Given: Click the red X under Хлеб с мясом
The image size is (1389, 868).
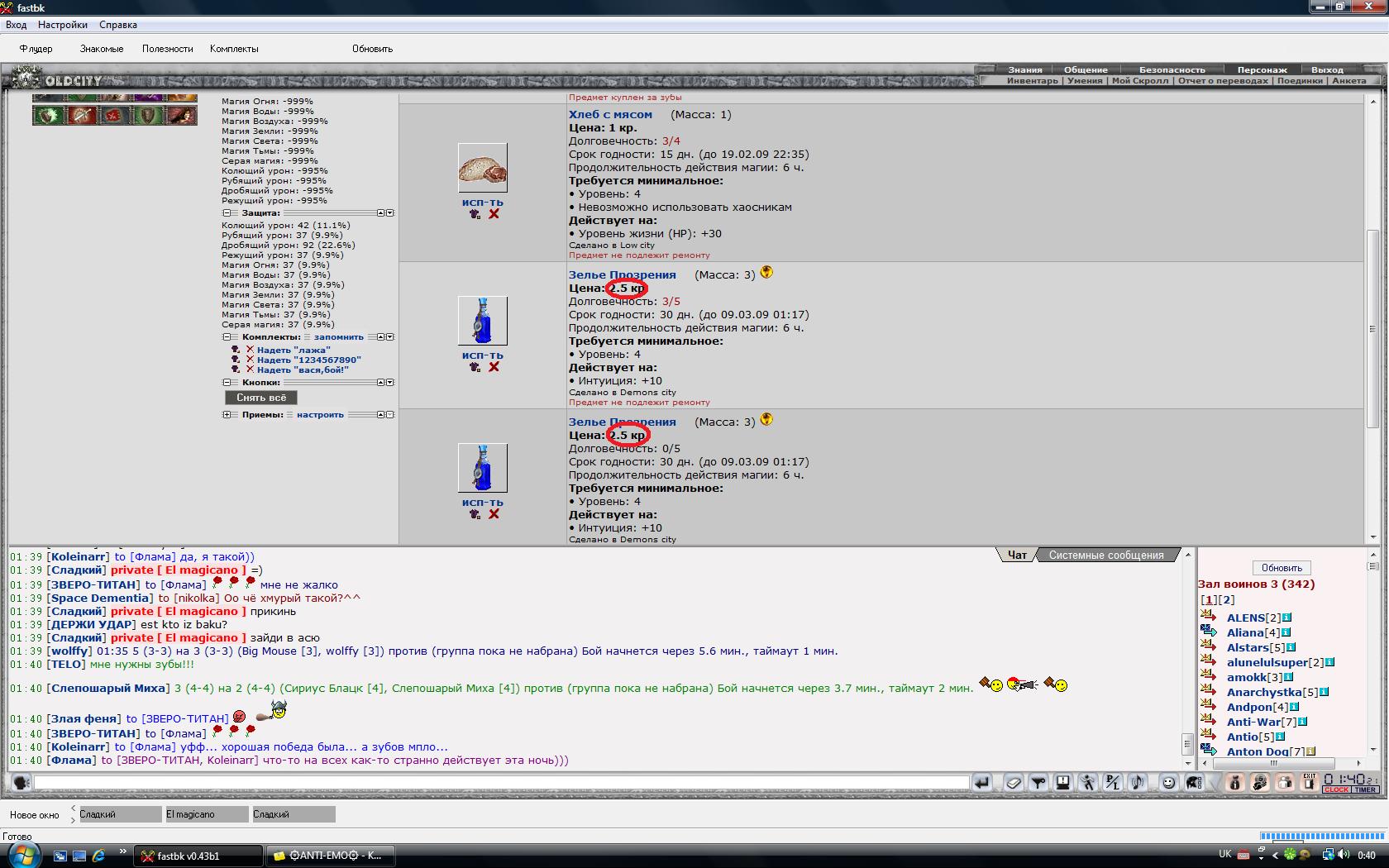Looking at the screenshot, I should pyautogui.click(x=494, y=214).
